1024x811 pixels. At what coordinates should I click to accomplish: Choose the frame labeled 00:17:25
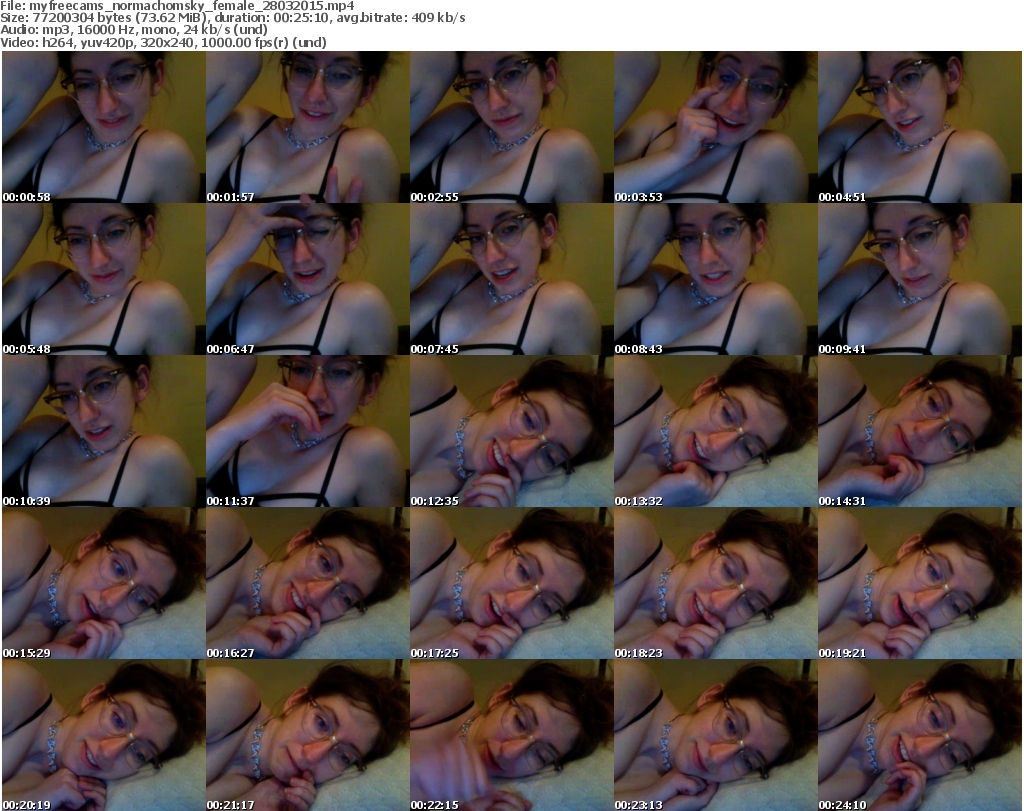(x=511, y=583)
